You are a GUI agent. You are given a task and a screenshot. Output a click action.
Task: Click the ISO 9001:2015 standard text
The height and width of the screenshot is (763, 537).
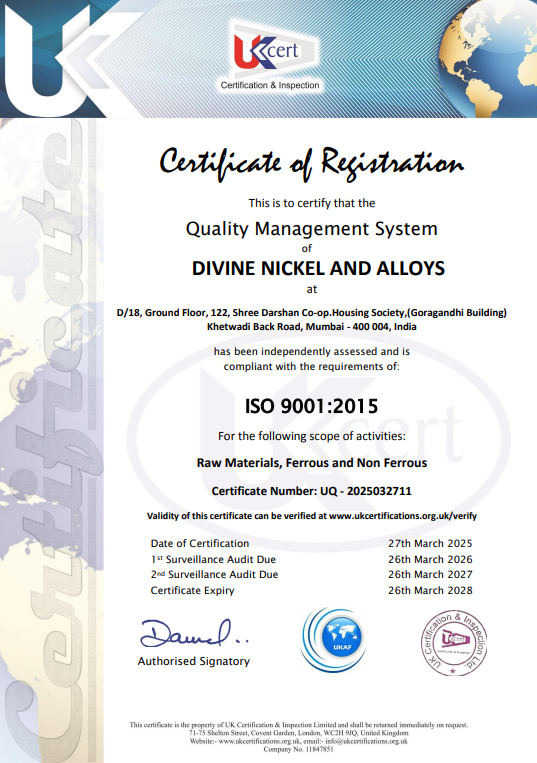[311, 406]
